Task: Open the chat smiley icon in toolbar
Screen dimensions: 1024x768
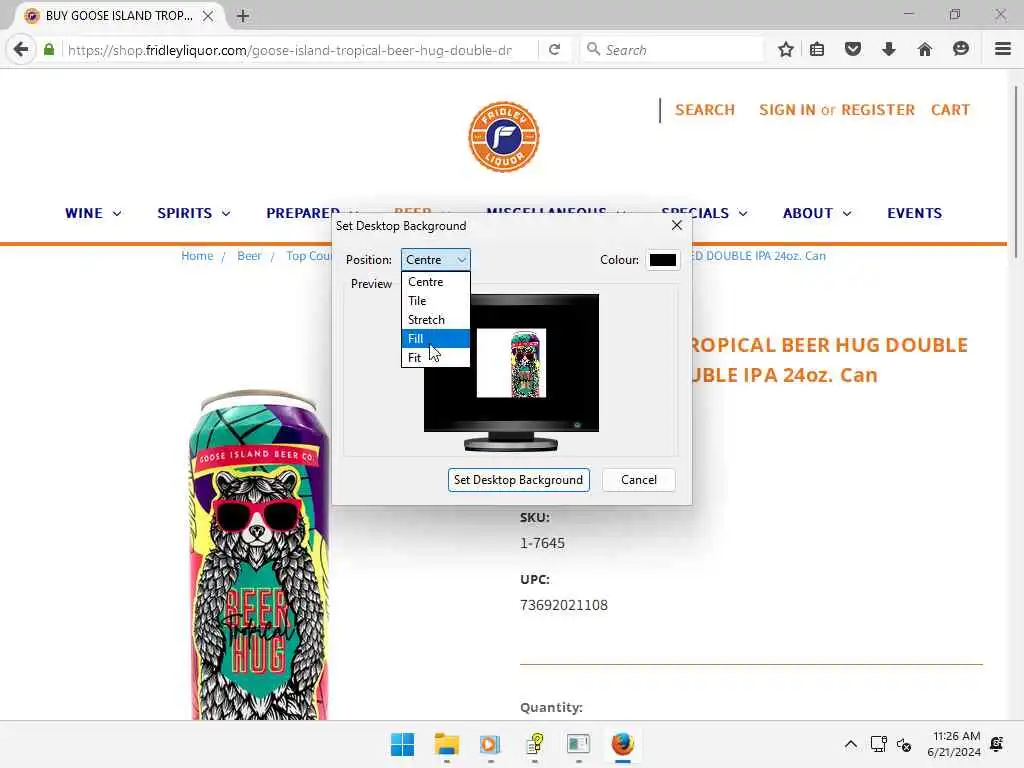Action: pos(961,49)
